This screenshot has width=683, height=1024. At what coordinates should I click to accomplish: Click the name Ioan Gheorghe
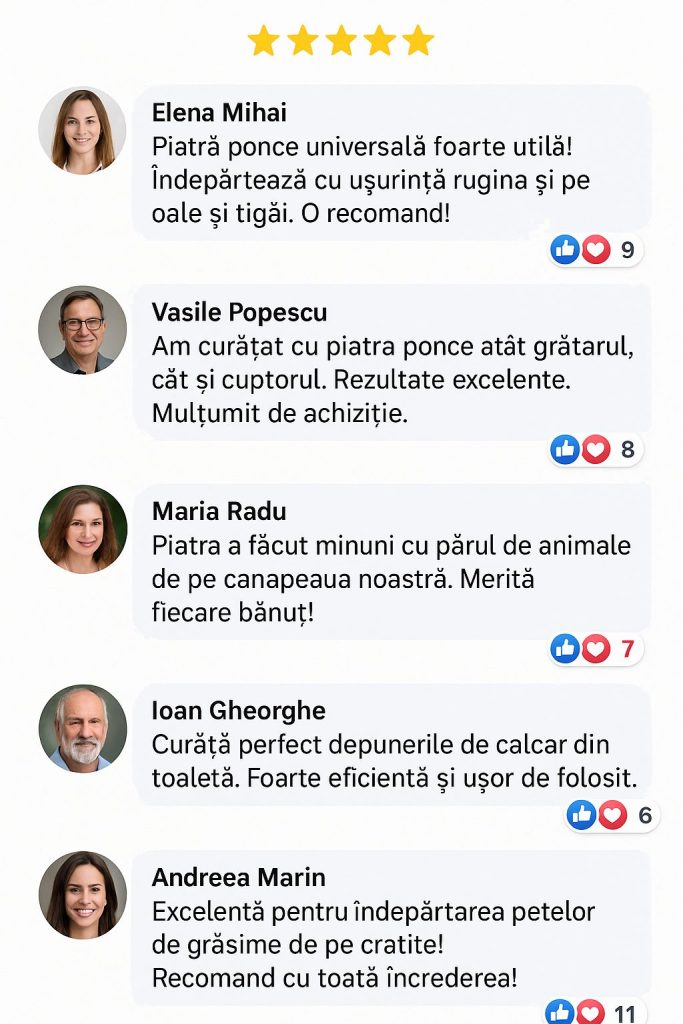tap(238, 711)
